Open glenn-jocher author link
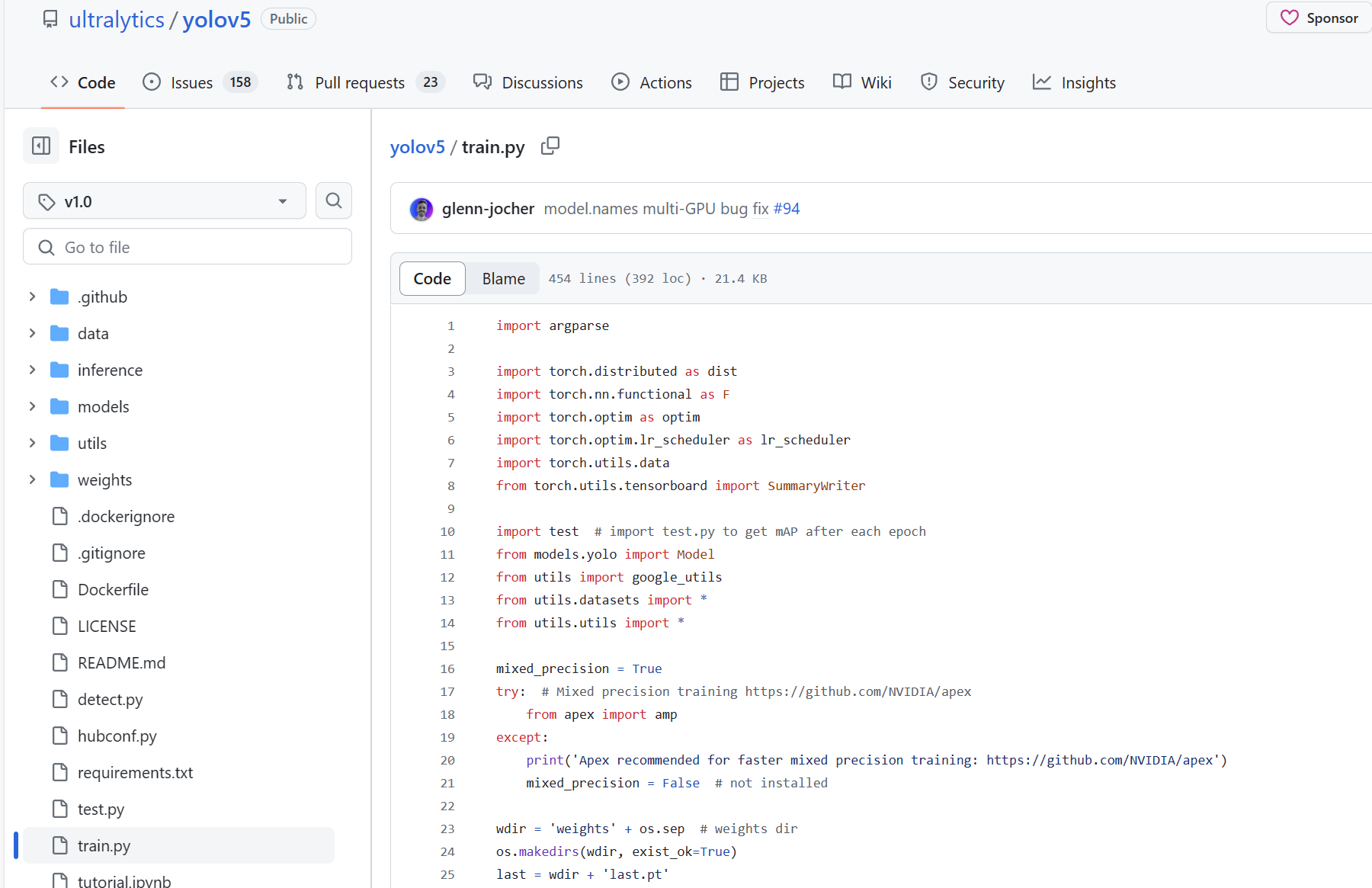This screenshot has height=888, width=1372. coord(488,208)
